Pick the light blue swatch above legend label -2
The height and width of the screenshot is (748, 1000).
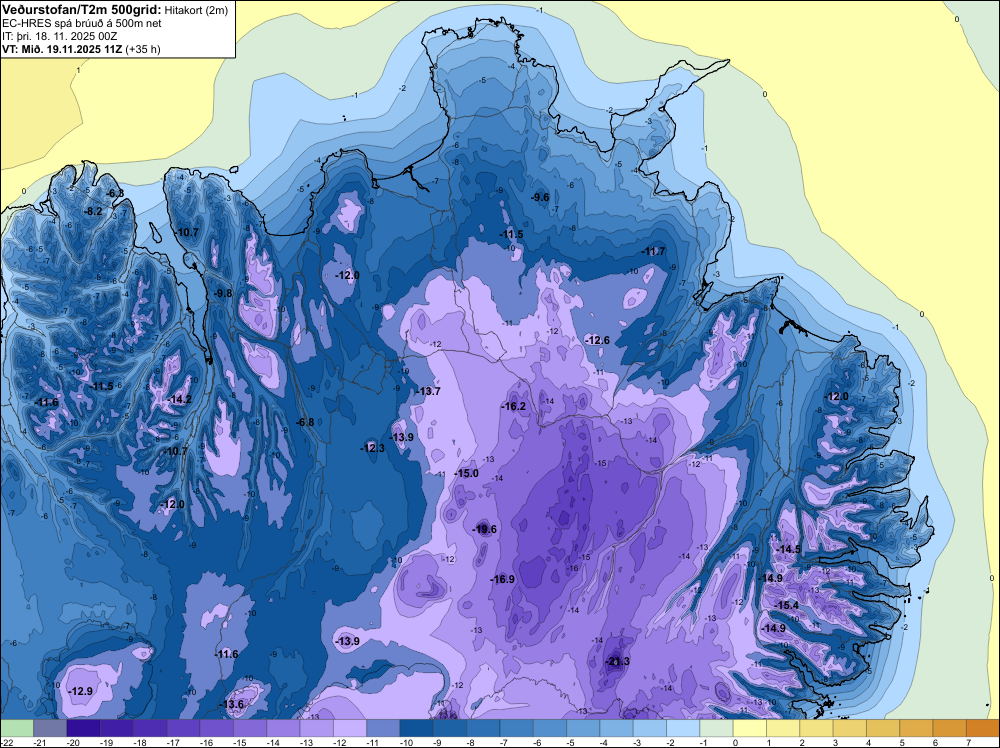tap(683, 728)
